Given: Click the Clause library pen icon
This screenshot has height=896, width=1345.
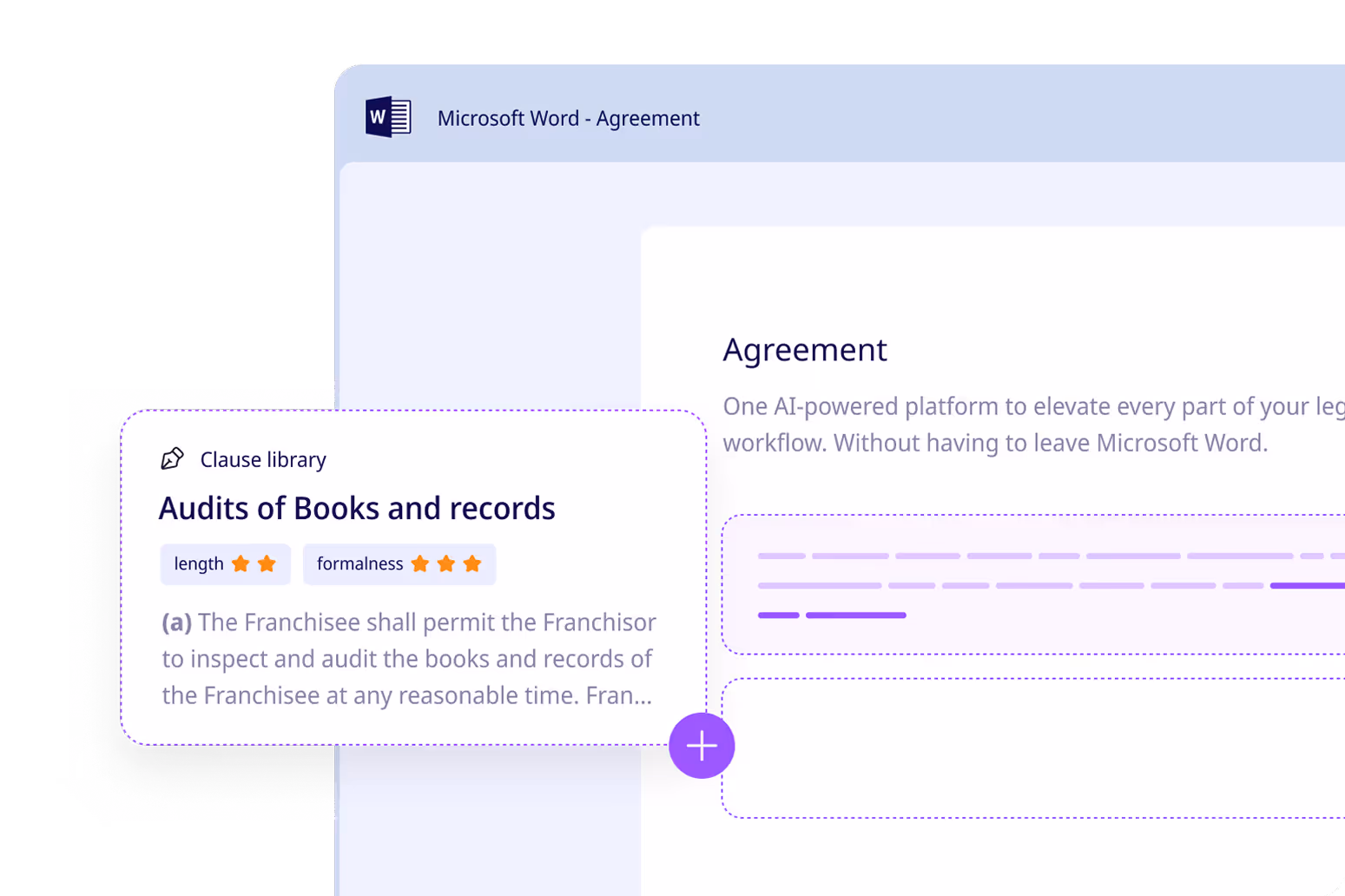Looking at the screenshot, I should [172, 458].
